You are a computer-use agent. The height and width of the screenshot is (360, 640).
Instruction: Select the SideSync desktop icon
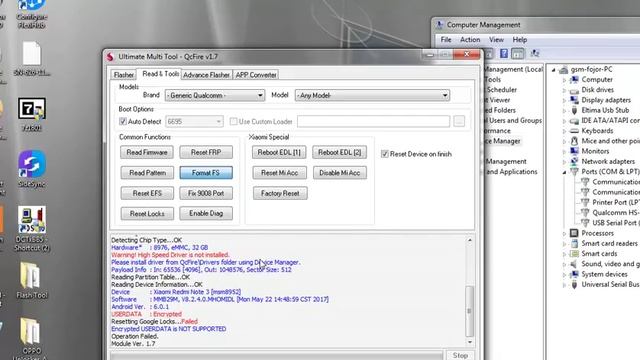[x=32, y=164]
